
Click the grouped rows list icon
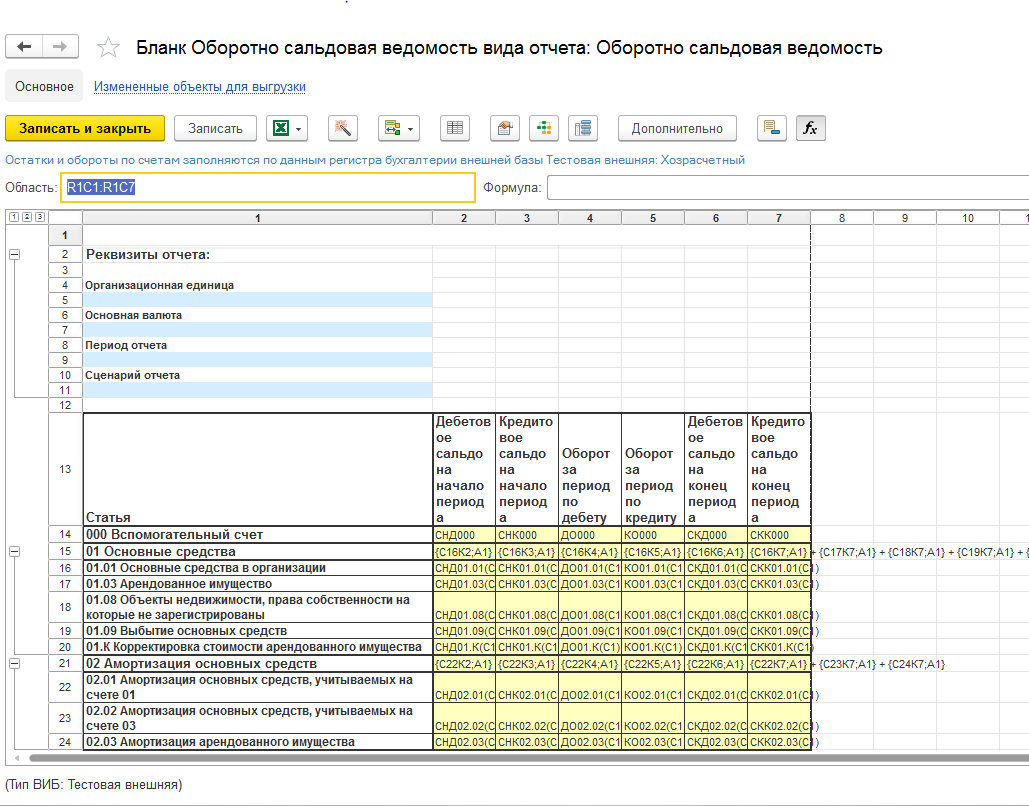[583, 129]
